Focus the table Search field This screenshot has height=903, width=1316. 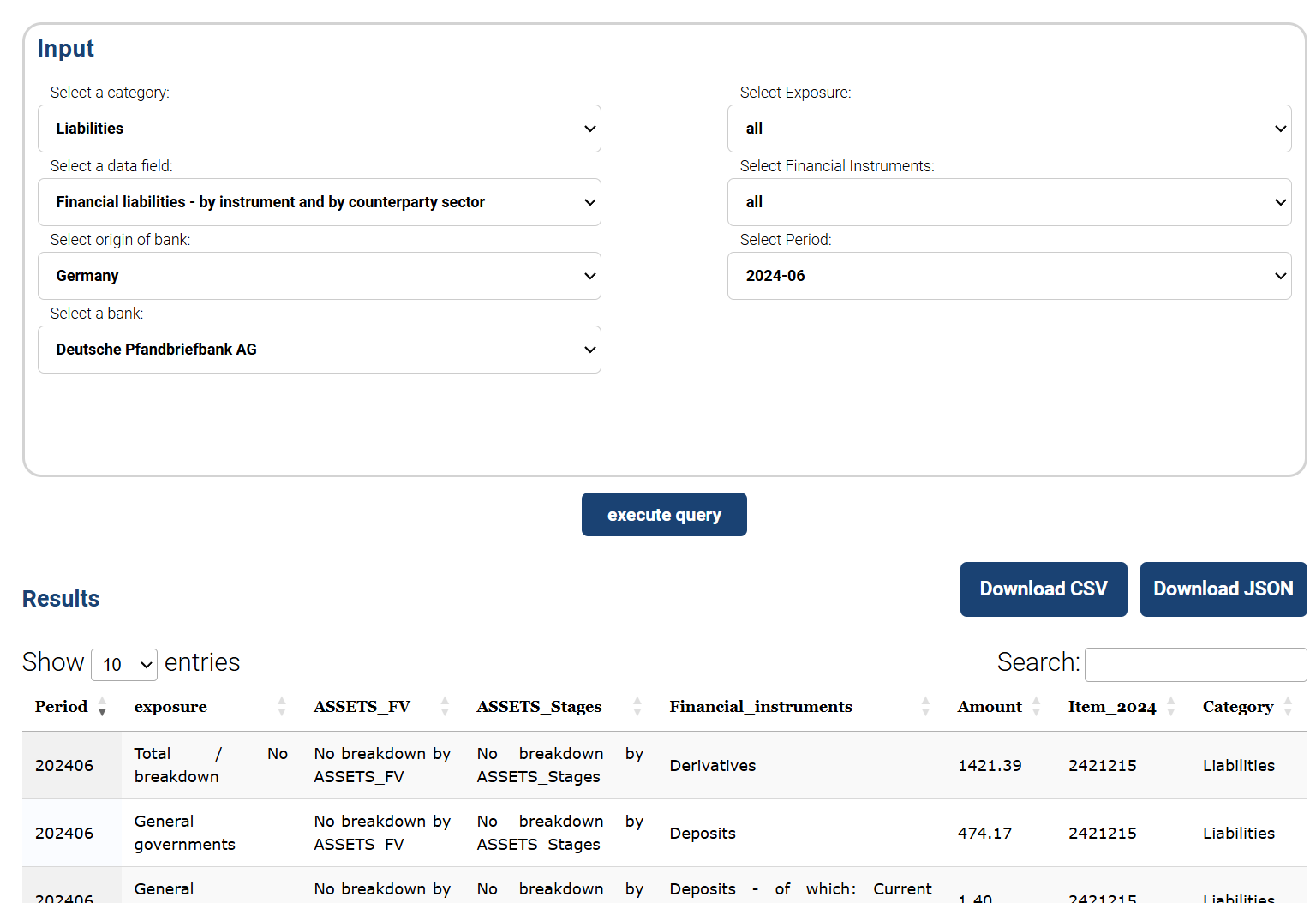coord(1195,665)
